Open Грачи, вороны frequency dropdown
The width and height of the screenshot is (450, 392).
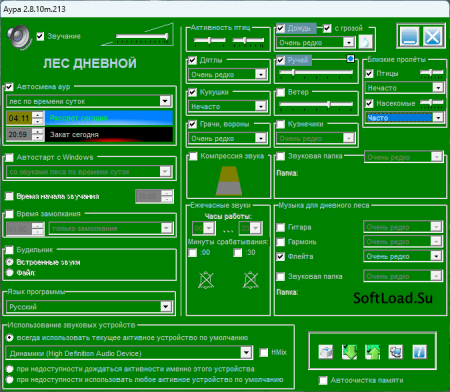[x=228, y=138]
